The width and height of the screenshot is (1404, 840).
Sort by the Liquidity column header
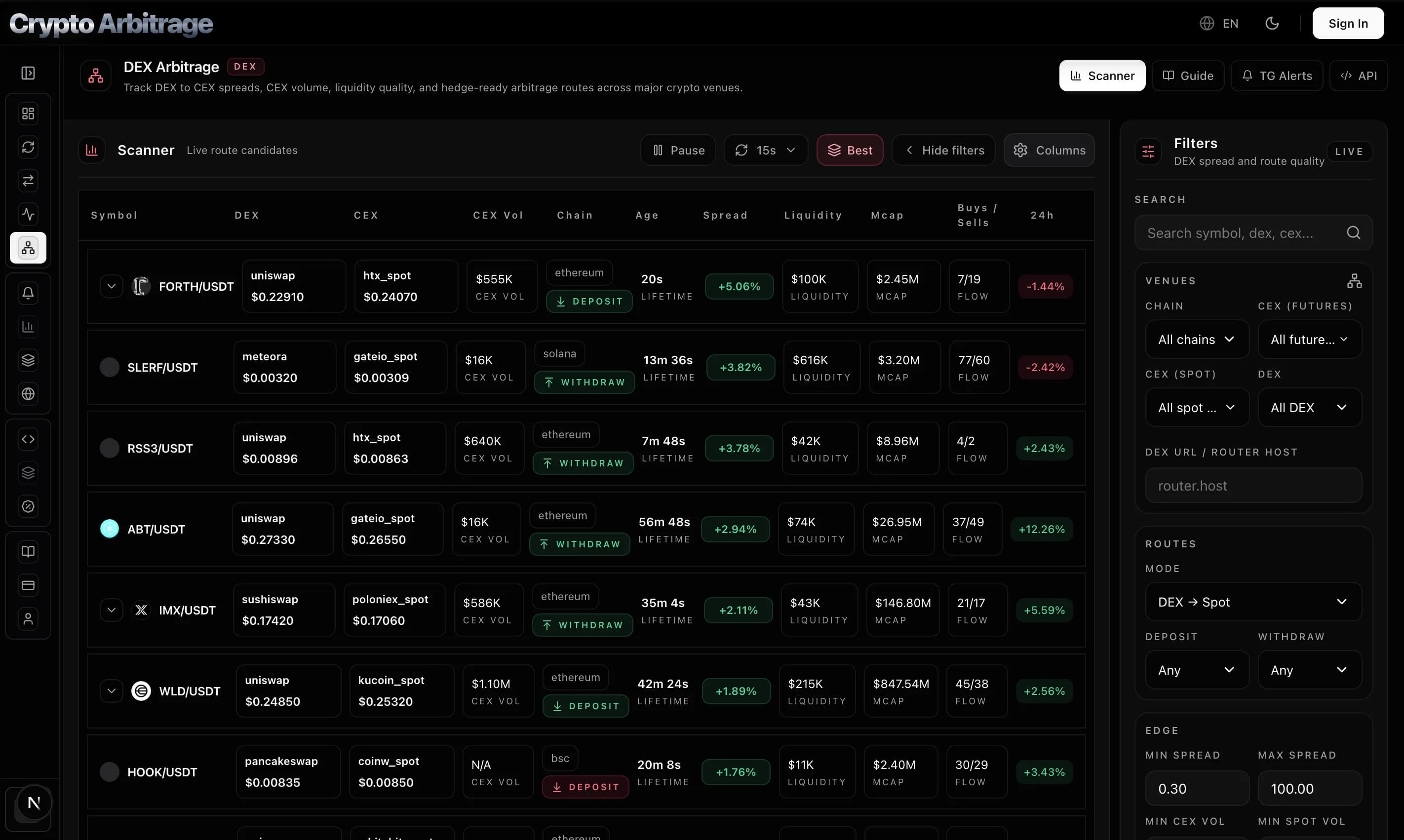[813, 215]
